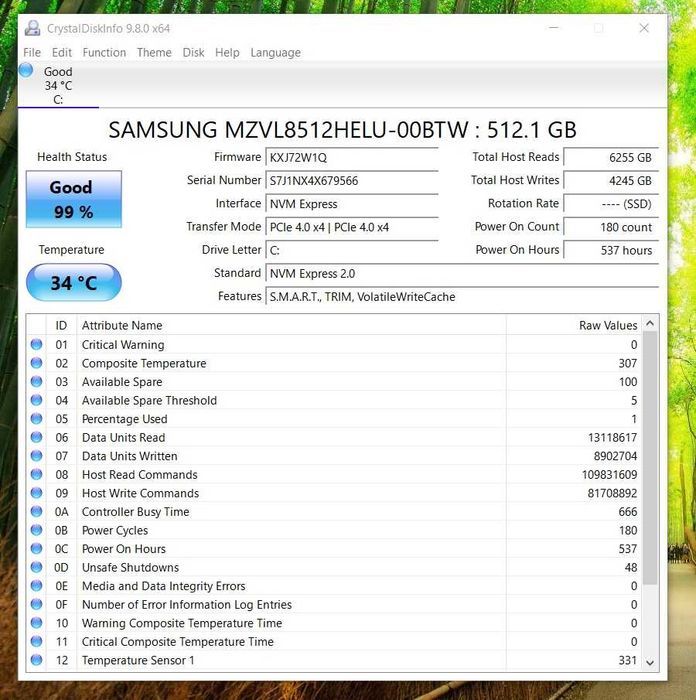Click the 34 °C temperature button
This screenshot has height=700, width=696.
(x=74, y=283)
